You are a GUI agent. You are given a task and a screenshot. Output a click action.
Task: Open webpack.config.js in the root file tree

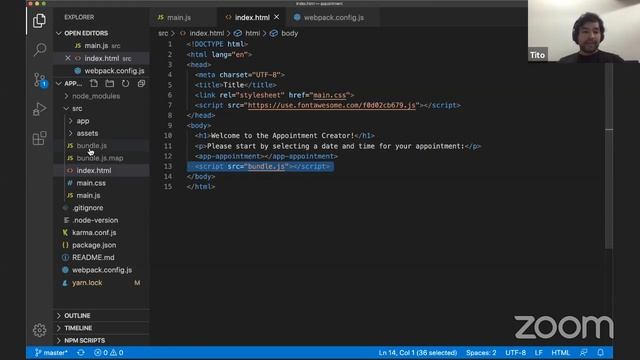[x=101, y=270]
